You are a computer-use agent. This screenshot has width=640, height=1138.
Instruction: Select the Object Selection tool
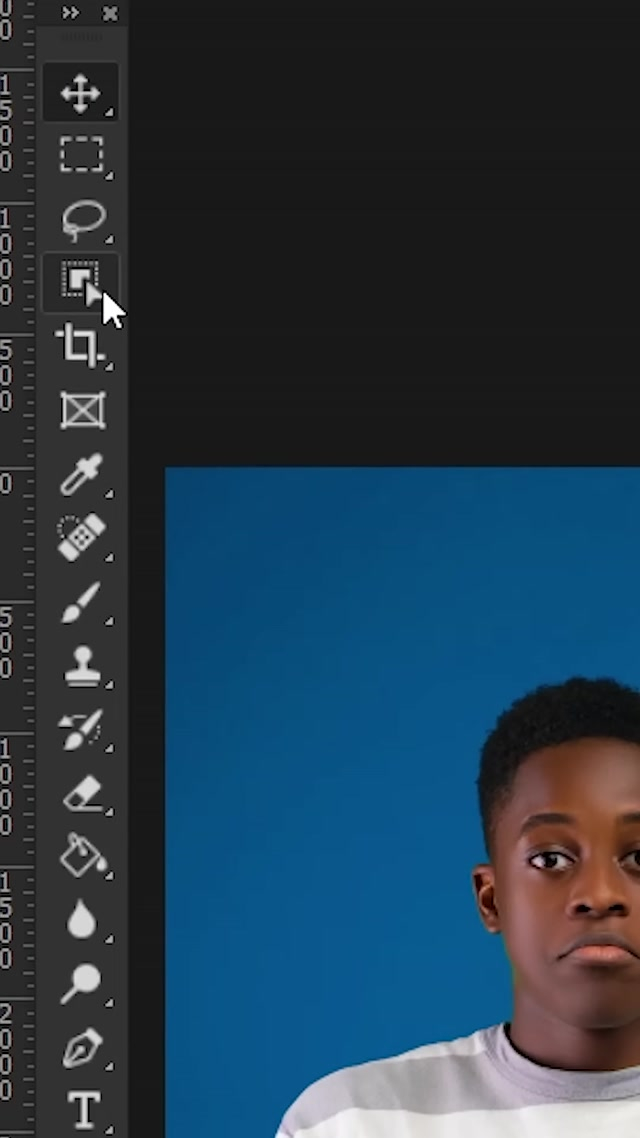coord(81,282)
